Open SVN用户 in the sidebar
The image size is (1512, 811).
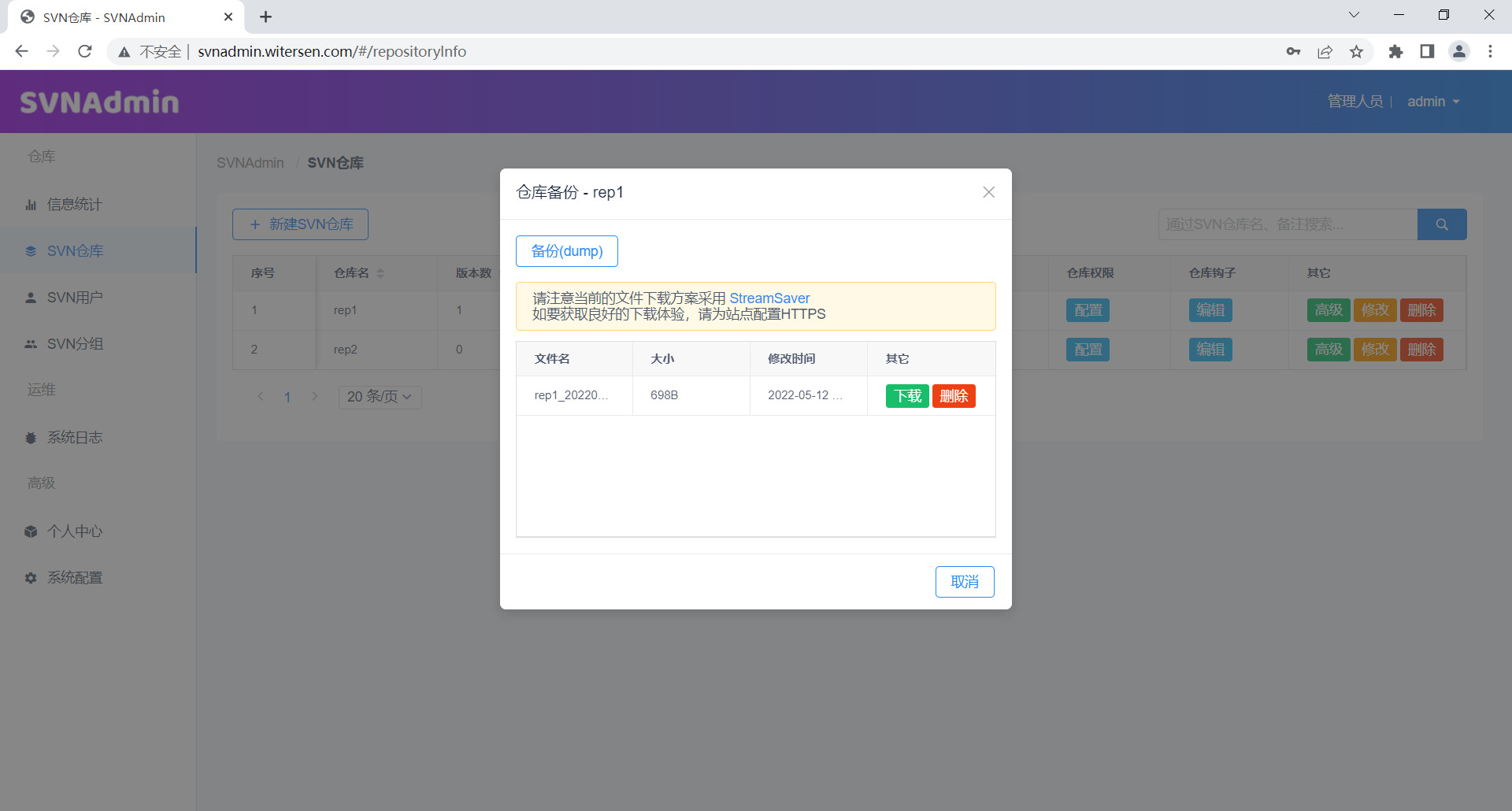click(x=98, y=298)
